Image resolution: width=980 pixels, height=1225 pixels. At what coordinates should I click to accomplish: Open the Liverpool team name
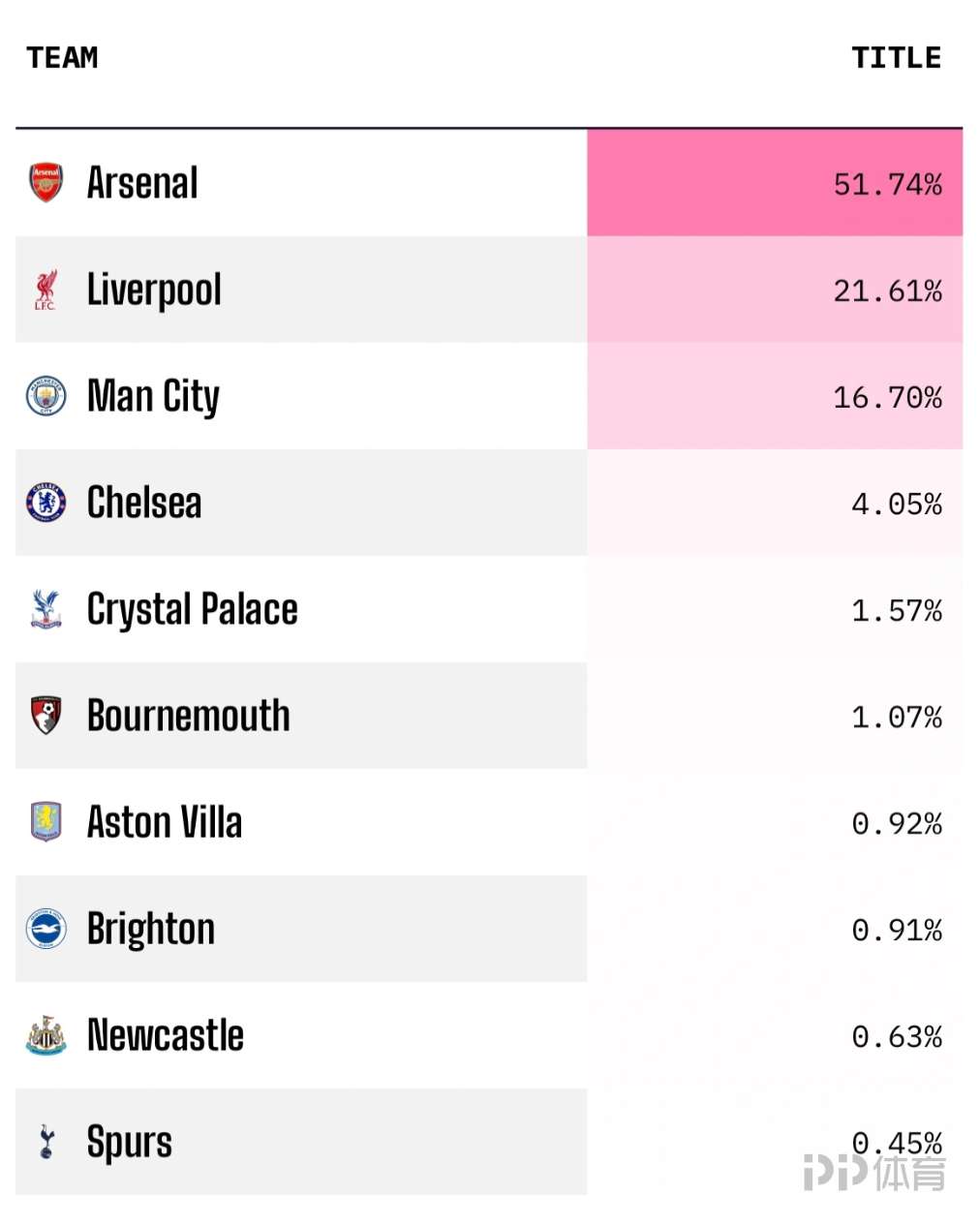tap(154, 290)
